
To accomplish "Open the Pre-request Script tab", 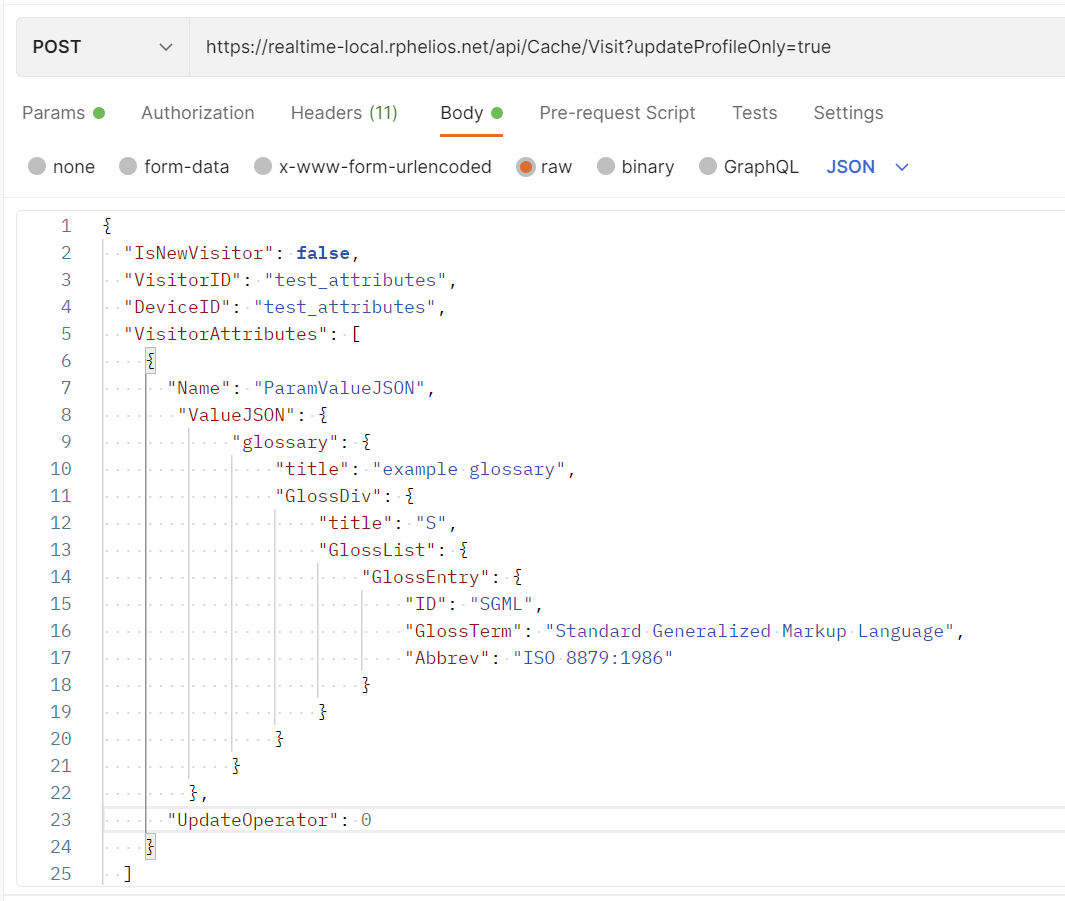I will click(617, 113).
